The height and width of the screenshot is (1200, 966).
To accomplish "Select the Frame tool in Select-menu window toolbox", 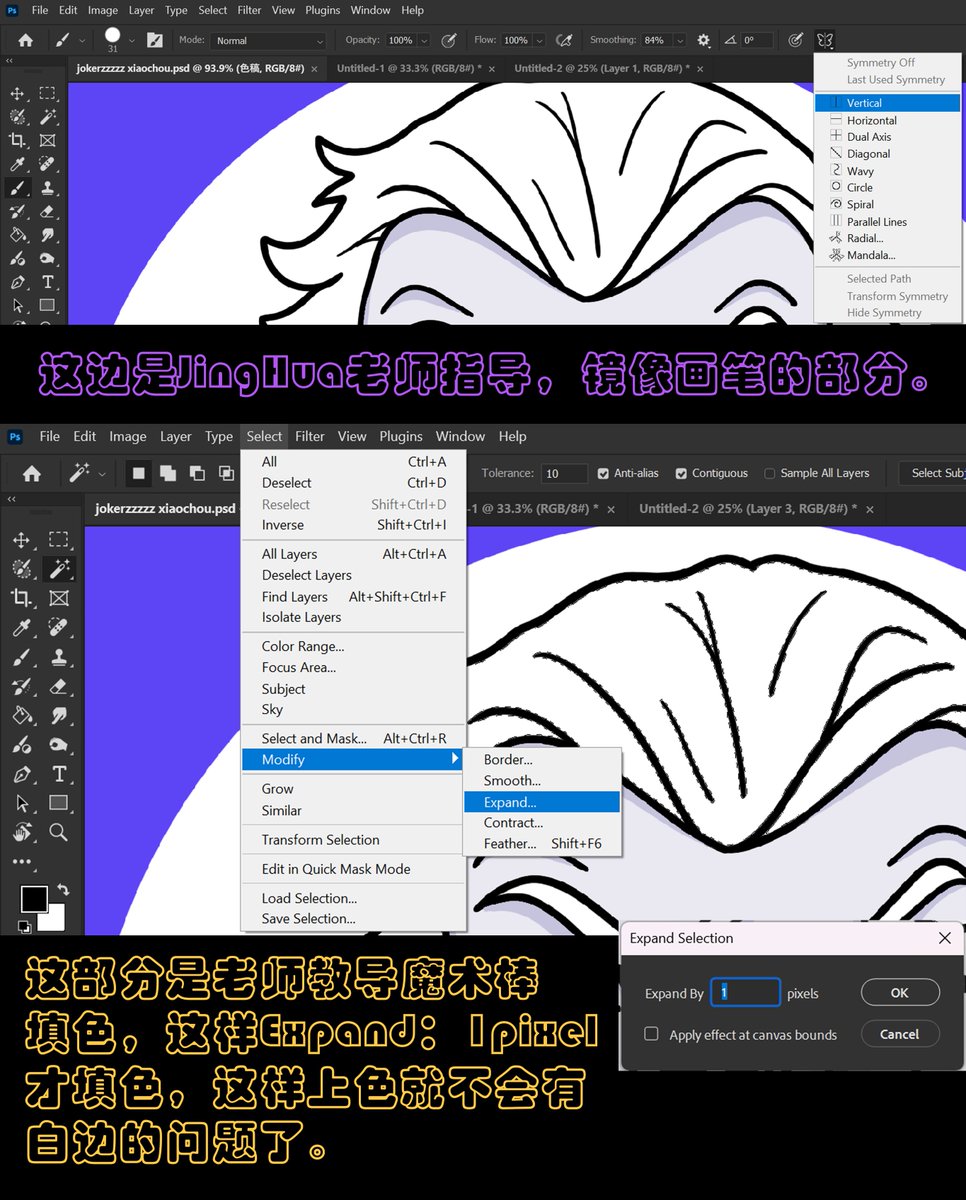I will (x=58, y=598).
